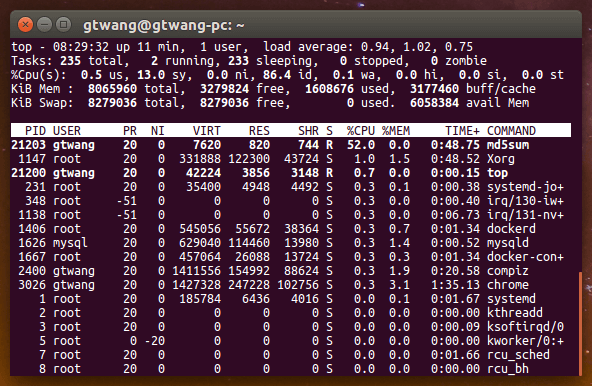Click the 1411556 VIRT value of compiz
Screen dimensions: 592x386
coord(196,271)
